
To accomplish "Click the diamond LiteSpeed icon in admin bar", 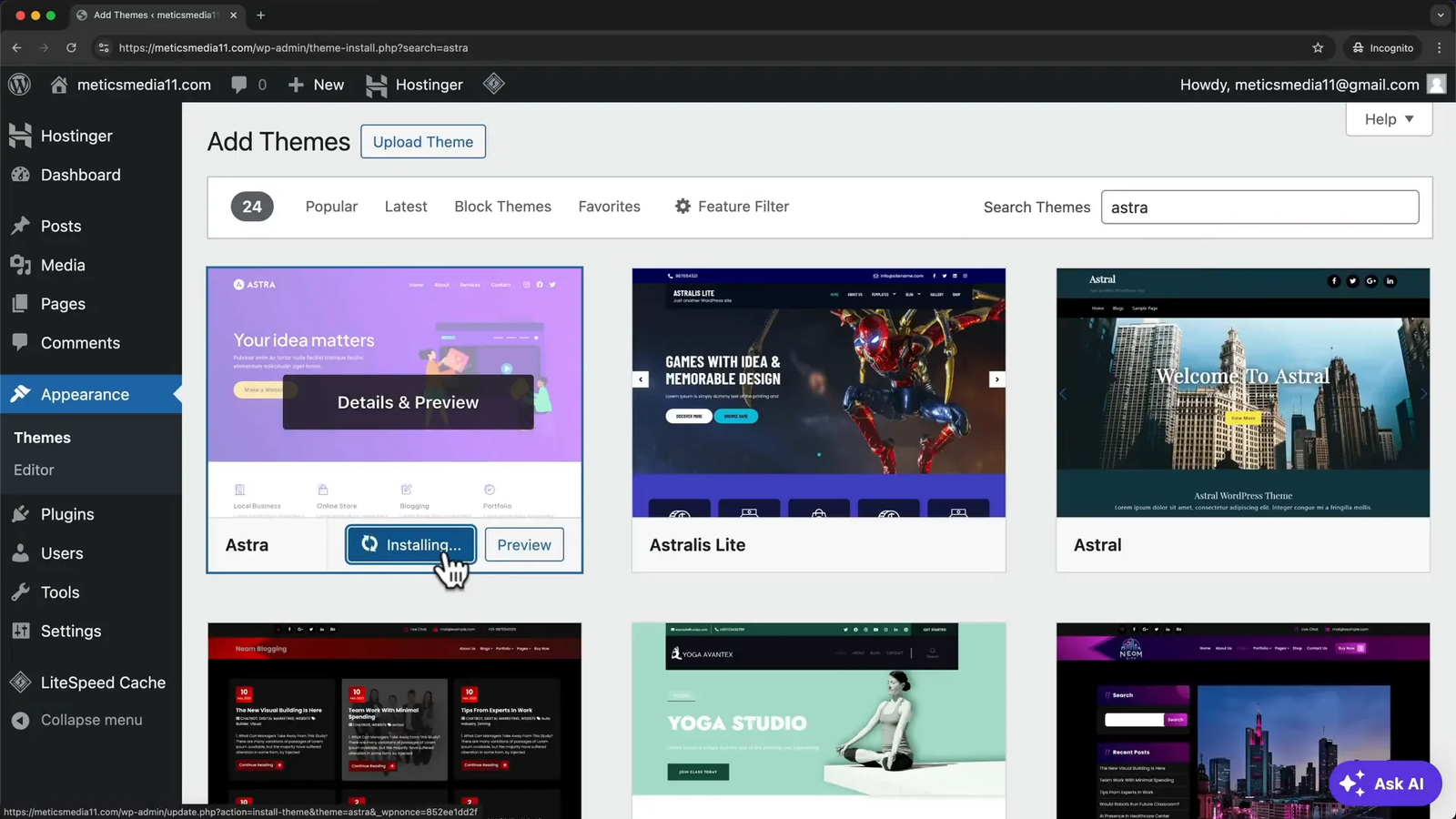I will click(493, 84).
